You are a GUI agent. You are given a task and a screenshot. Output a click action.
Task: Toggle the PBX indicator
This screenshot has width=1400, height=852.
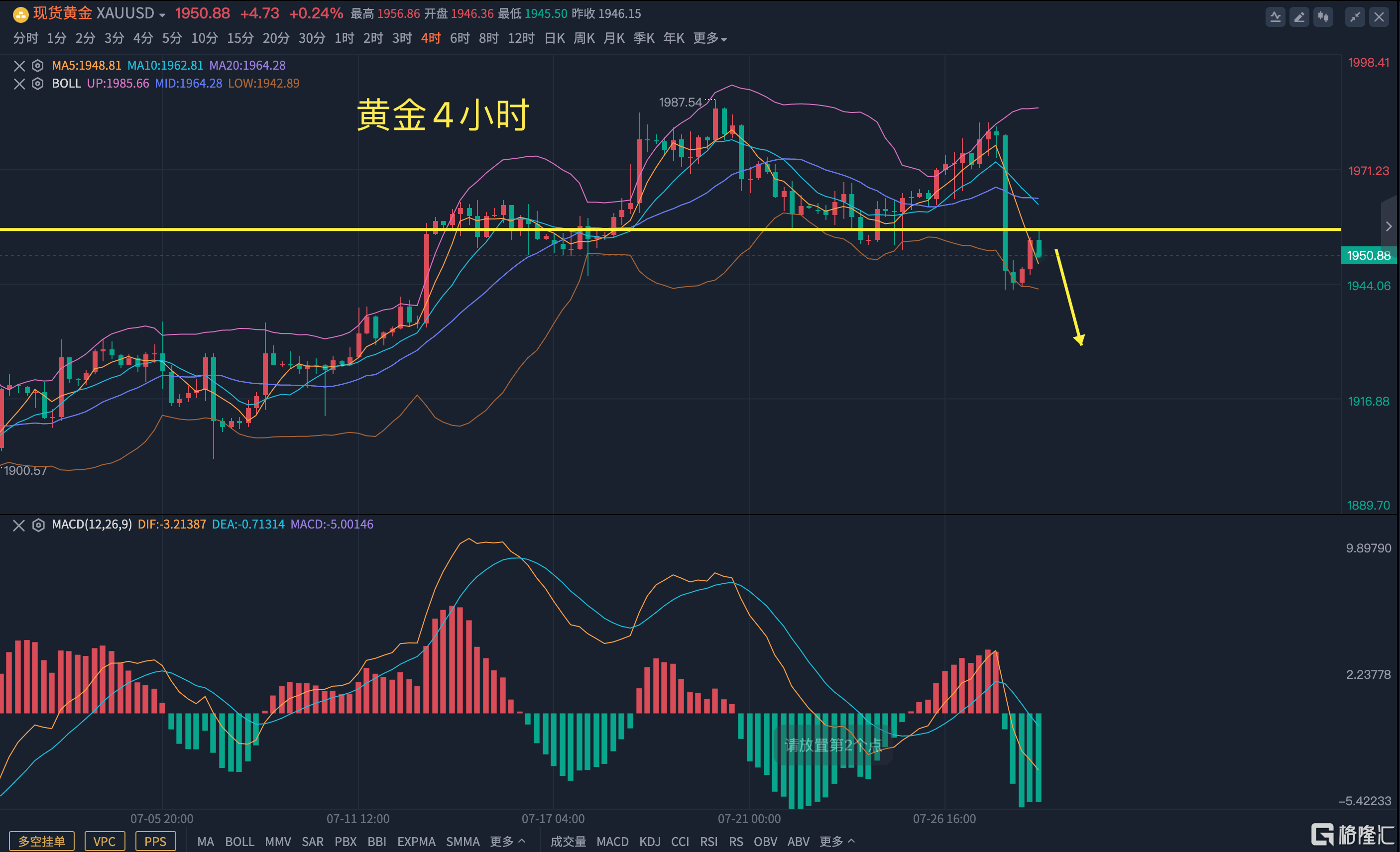pos(346,842)
